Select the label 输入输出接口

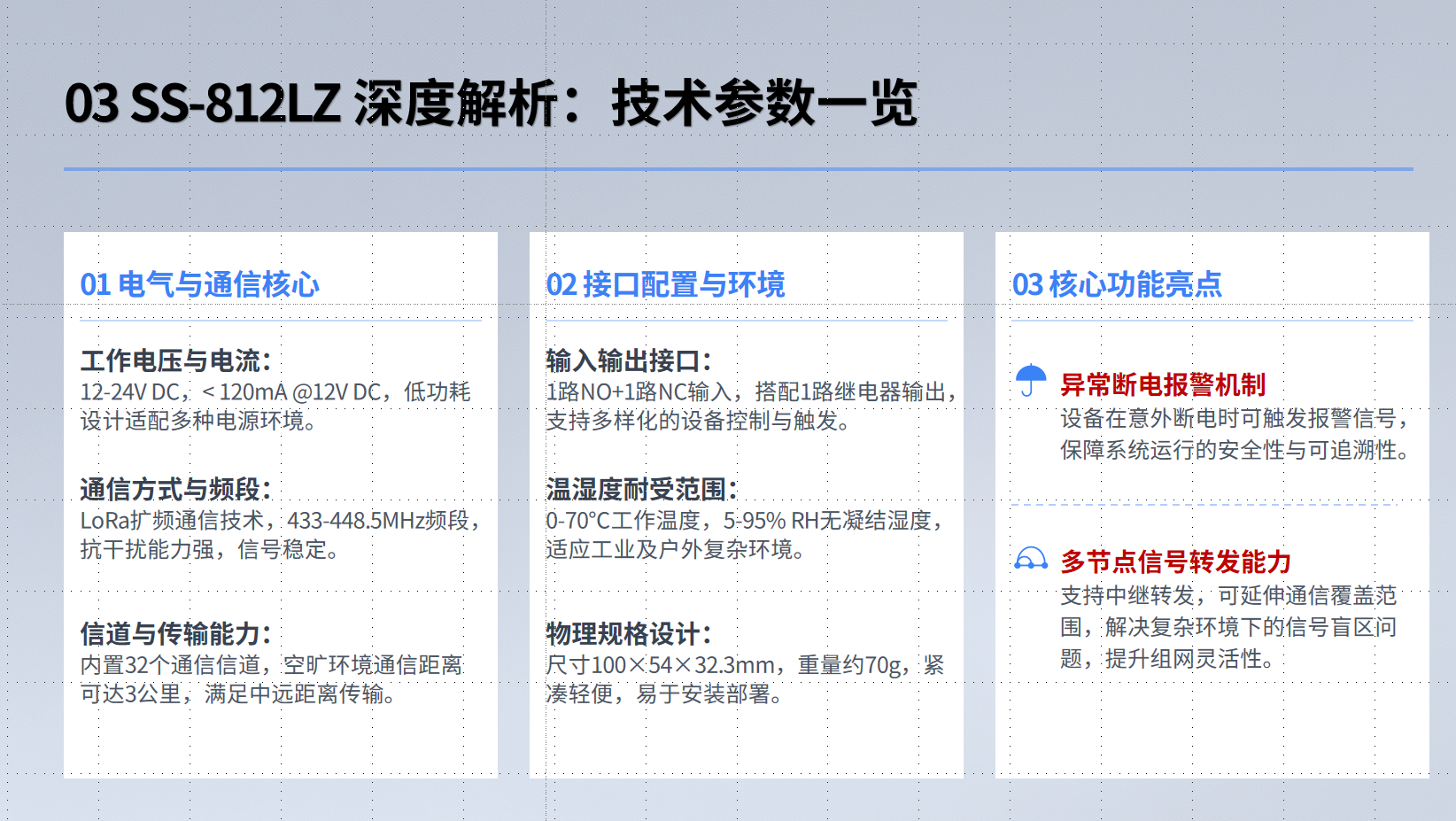(623, 361)
